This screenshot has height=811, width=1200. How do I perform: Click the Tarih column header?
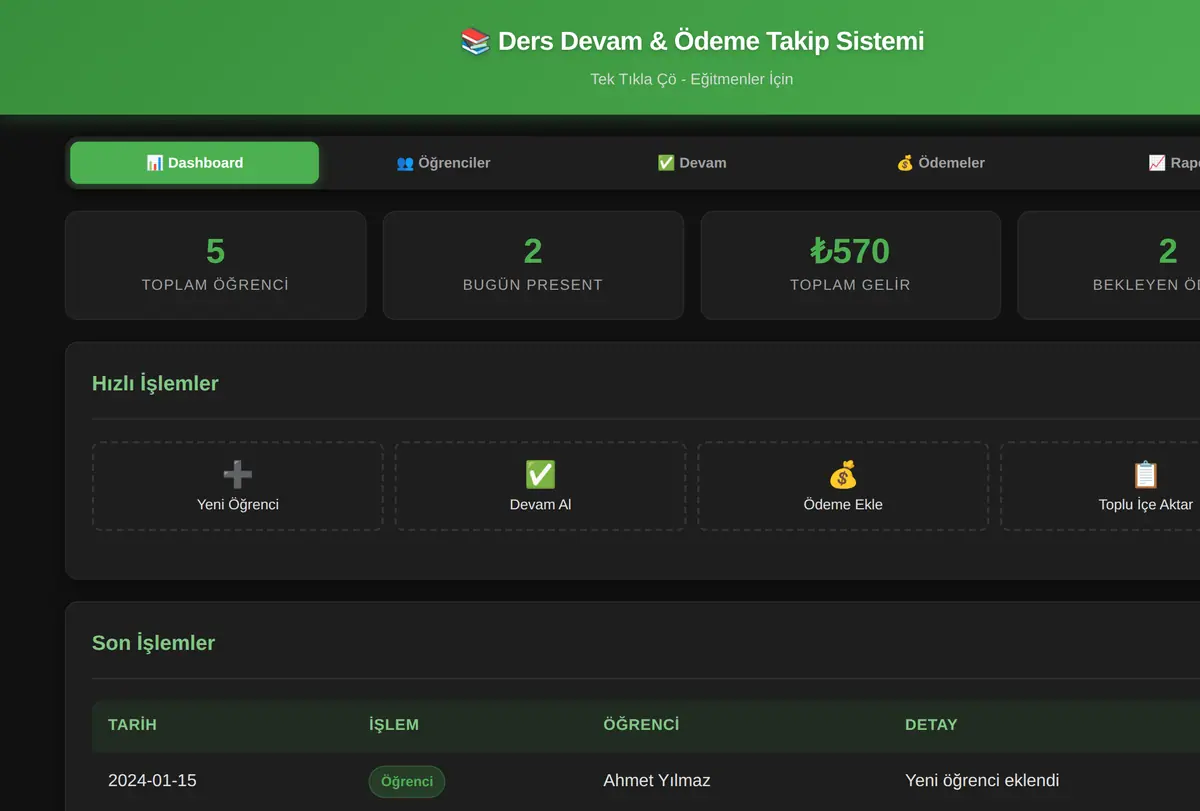point(132,725)
